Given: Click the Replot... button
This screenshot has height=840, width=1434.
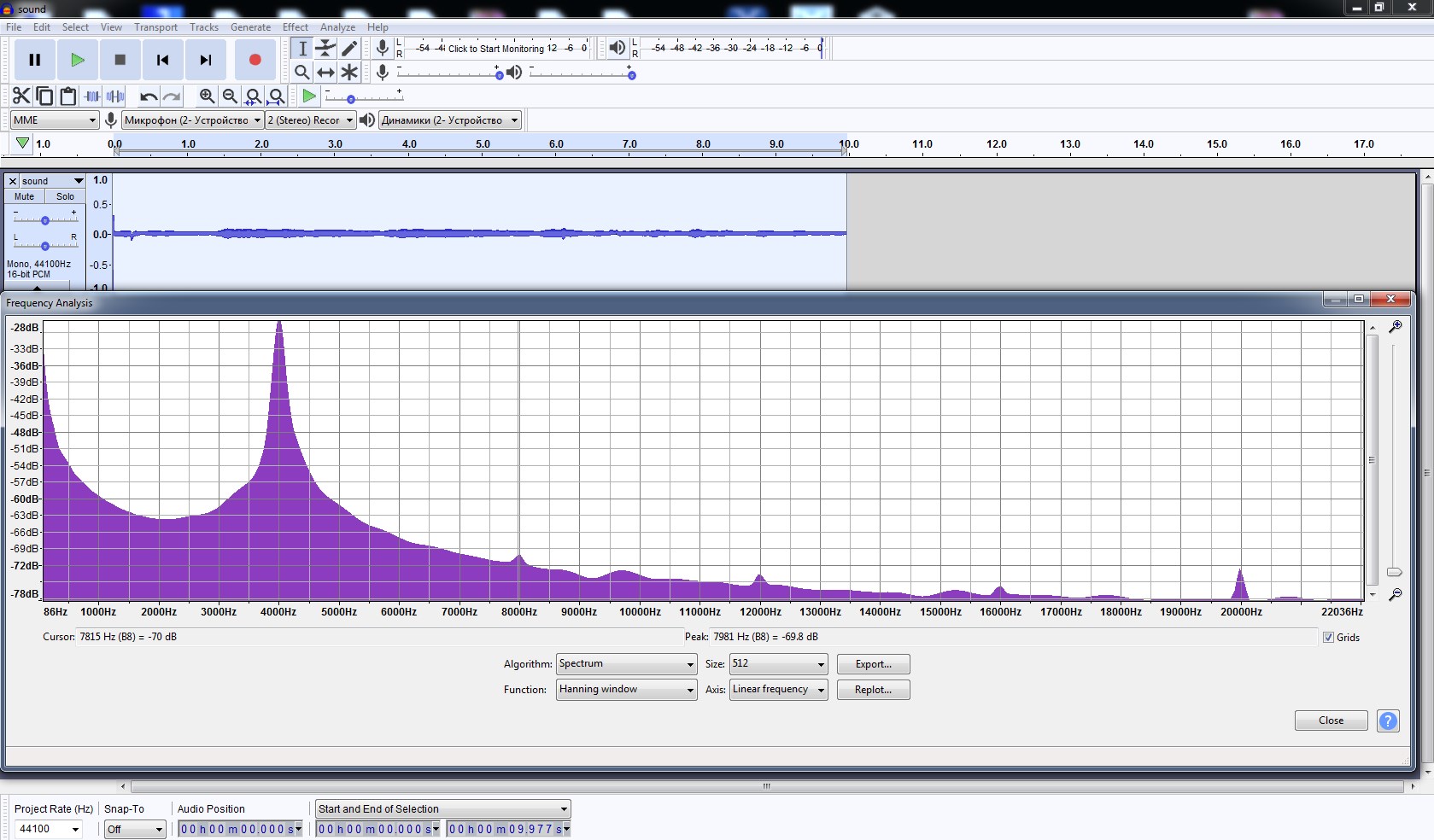Looking at the screenshot, I should (x=873, y=690).
